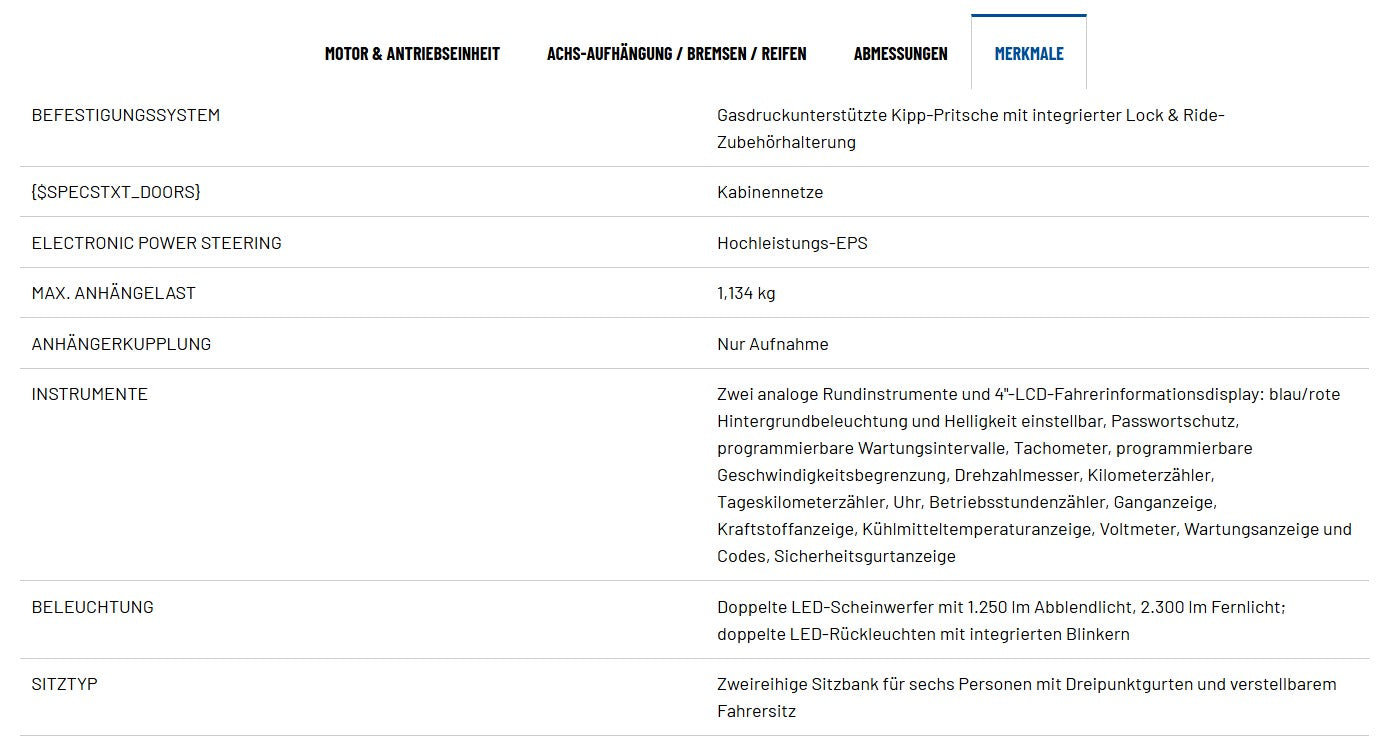Click the Kabinennetze value text
This screenshot has height=754, width=1393.
pos(770,192)
